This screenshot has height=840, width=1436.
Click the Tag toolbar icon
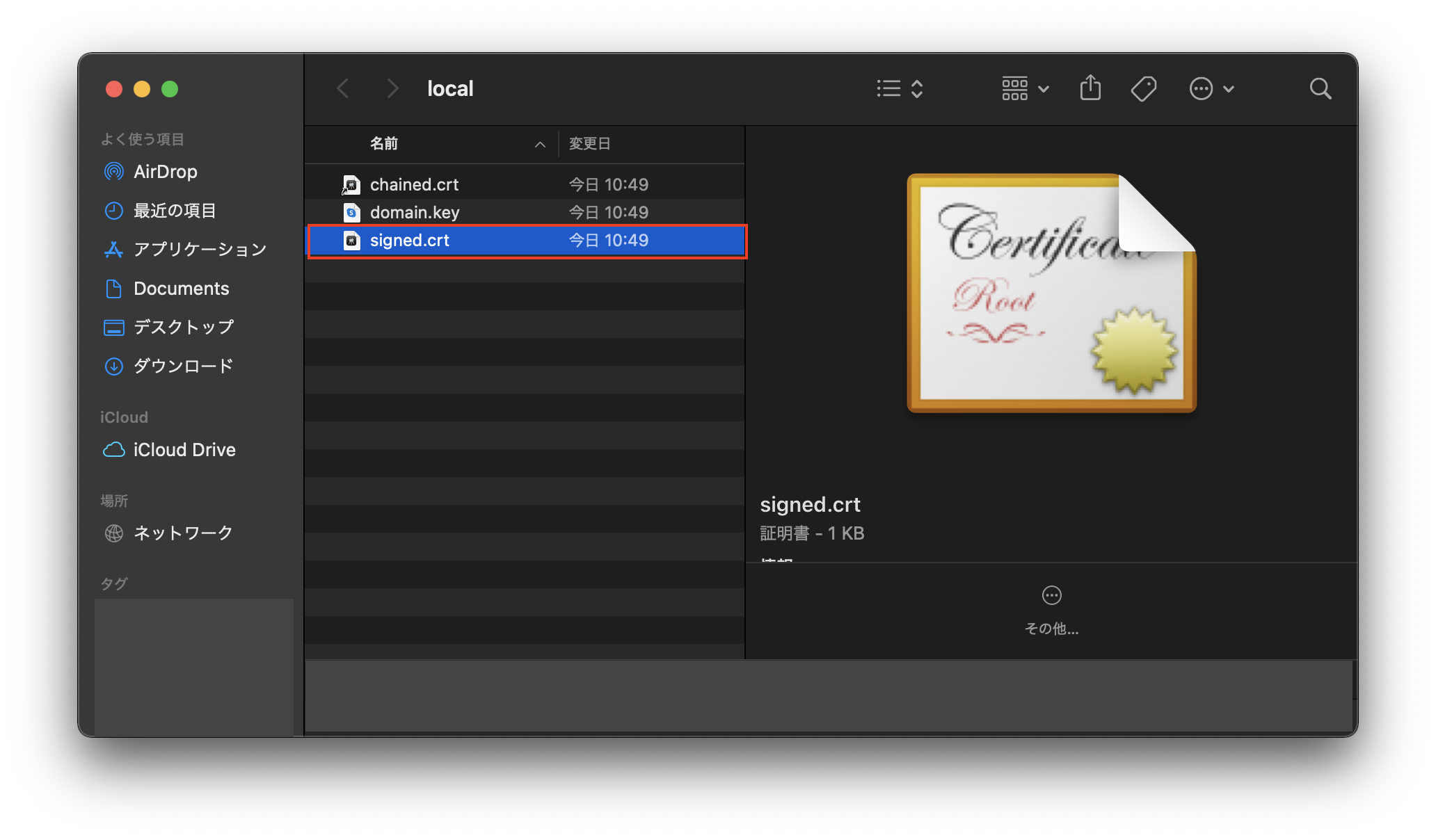pos(1144,89)
